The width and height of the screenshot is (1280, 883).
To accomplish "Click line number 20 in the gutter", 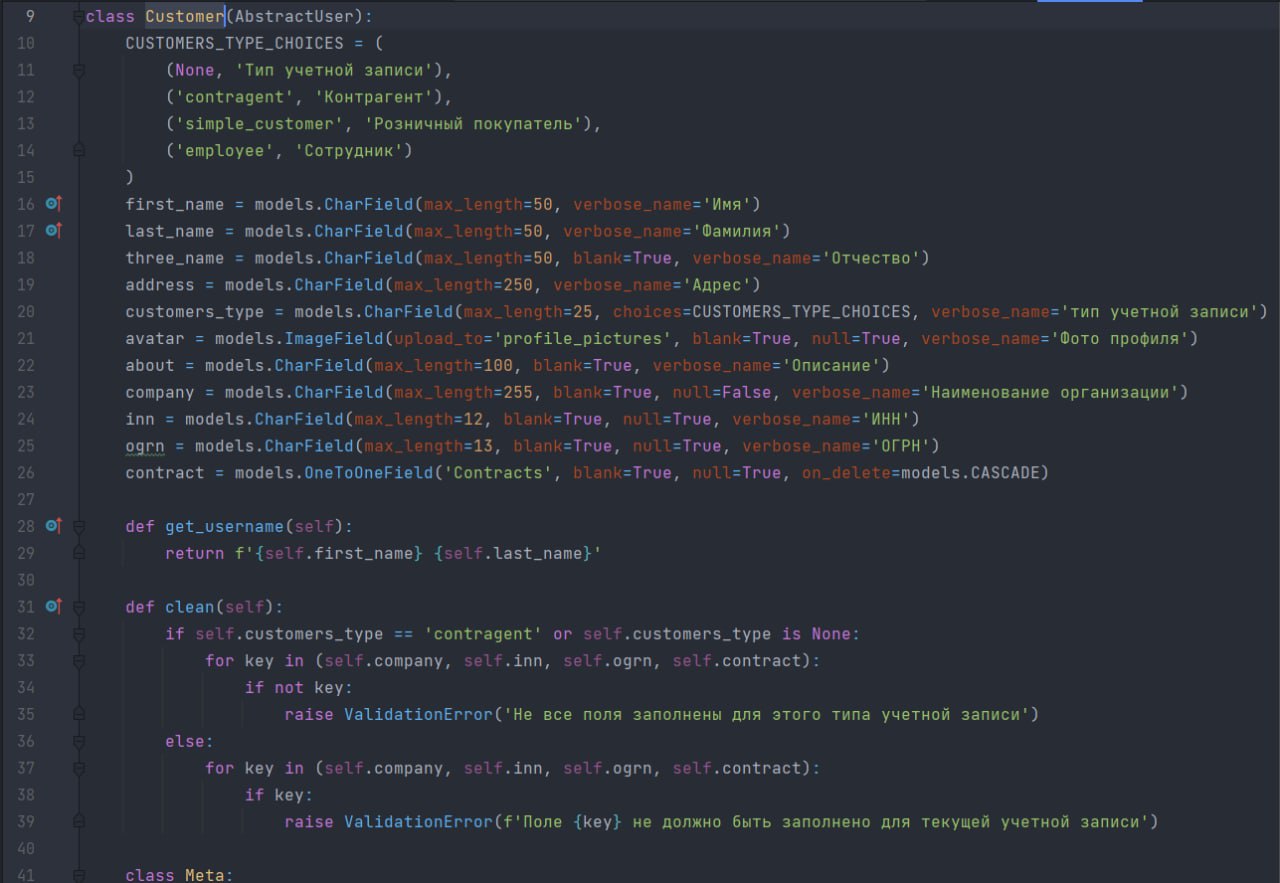I will 26,311.
